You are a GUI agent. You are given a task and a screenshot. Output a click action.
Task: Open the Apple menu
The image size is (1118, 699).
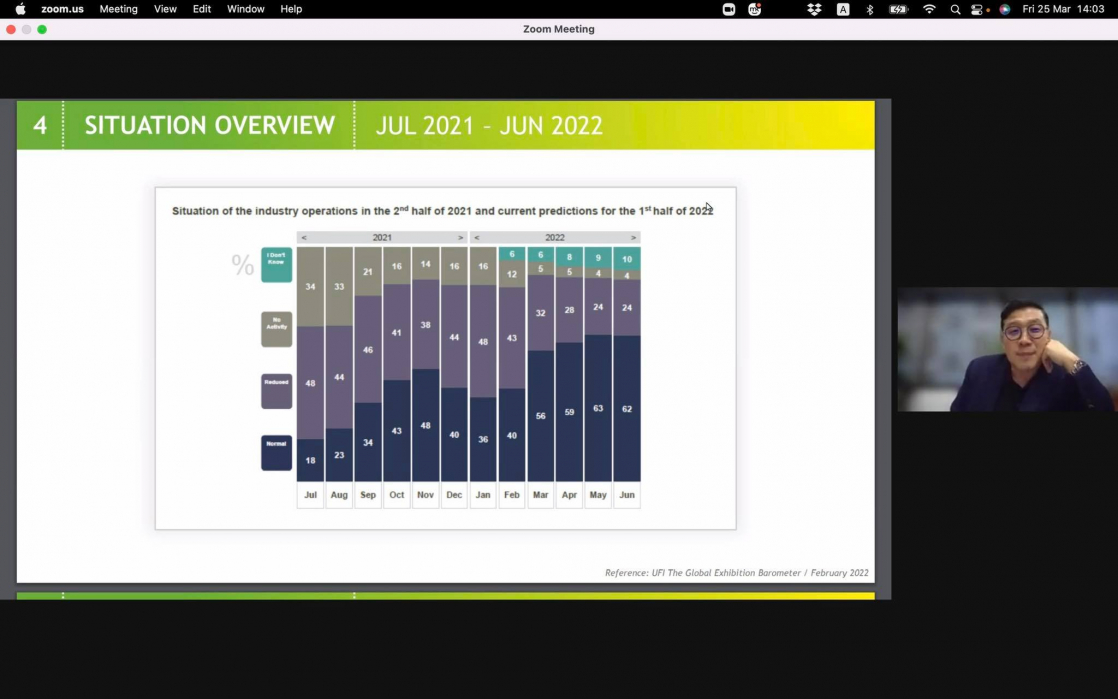(x=20, y=9)
